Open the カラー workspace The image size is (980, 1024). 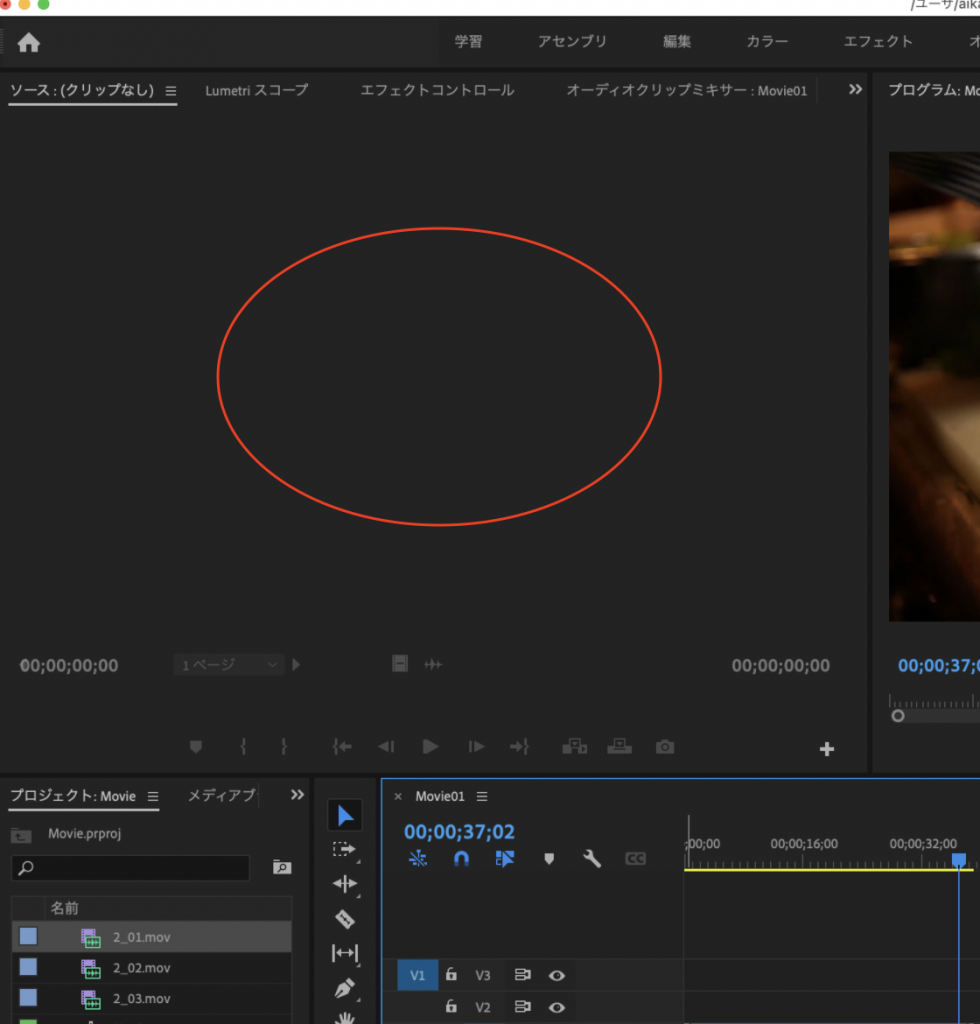tap(767, 42)
